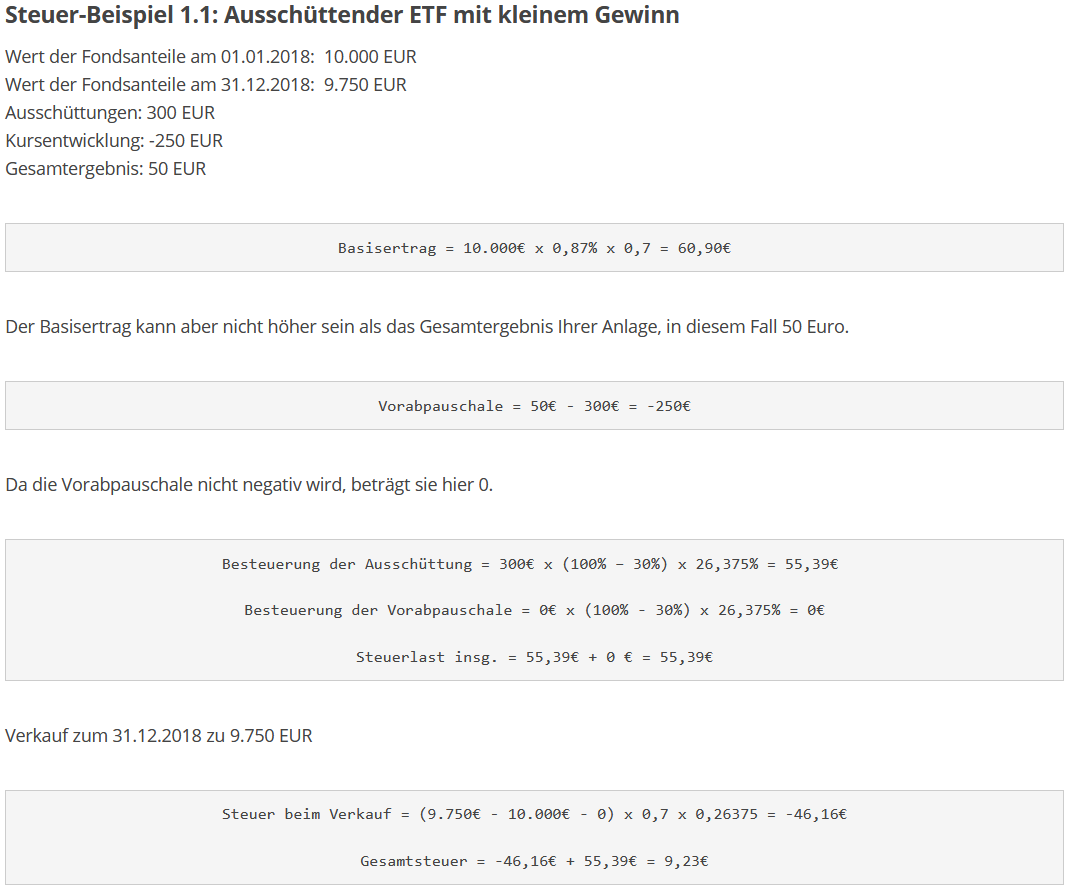Viewport: 1071px width, 893px height.
Task: Click the sentence about Basisertrag not exceeding Gesamtergebnis
Action: [426, 327]
